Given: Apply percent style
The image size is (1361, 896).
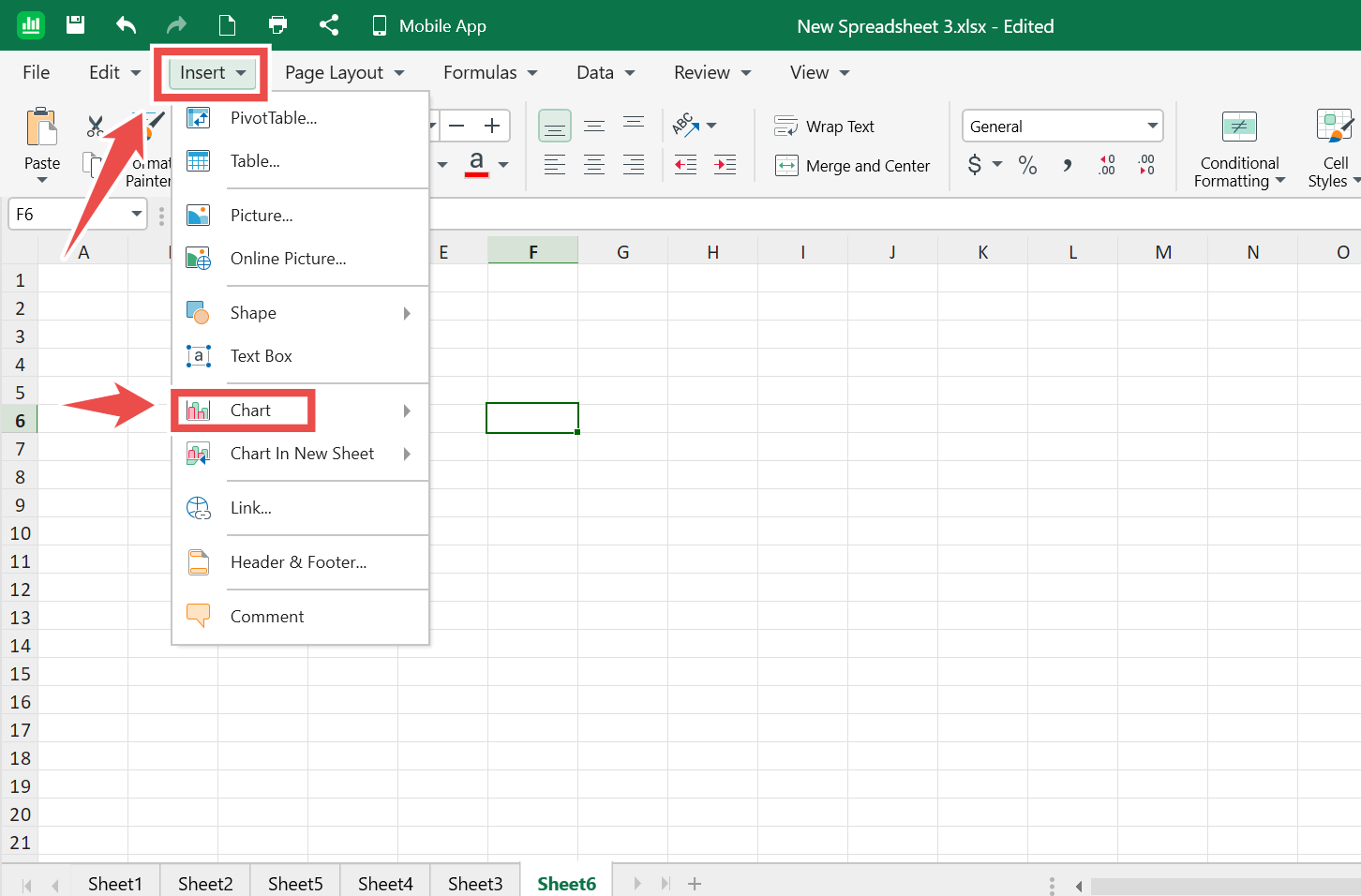Looking at the screenshot, I should tap(1027, 165).
